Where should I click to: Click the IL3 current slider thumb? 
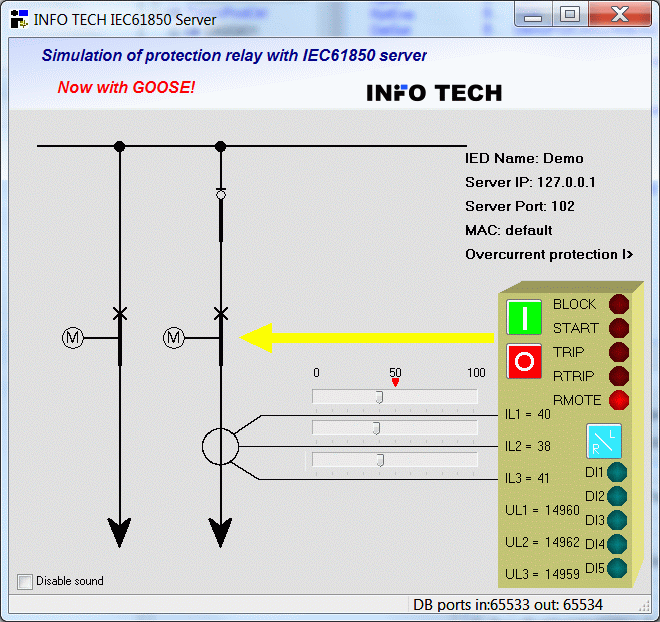pyautogui.click(x=380, y=460)
